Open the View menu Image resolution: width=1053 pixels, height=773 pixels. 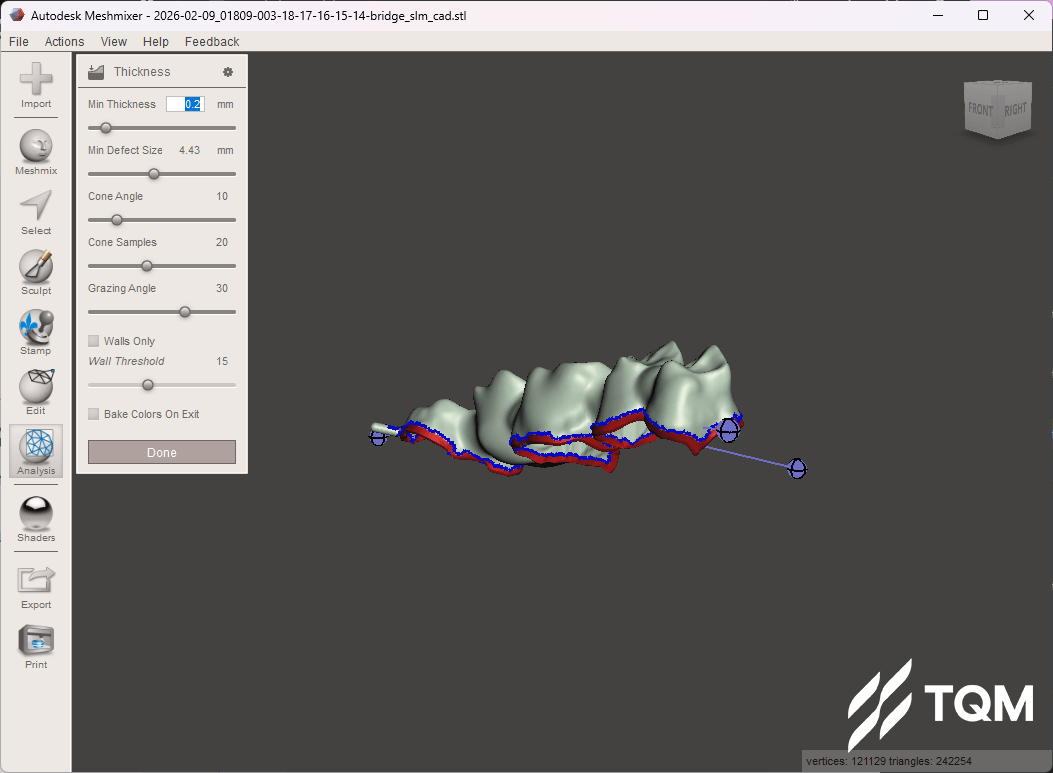[x=114, y=42]
